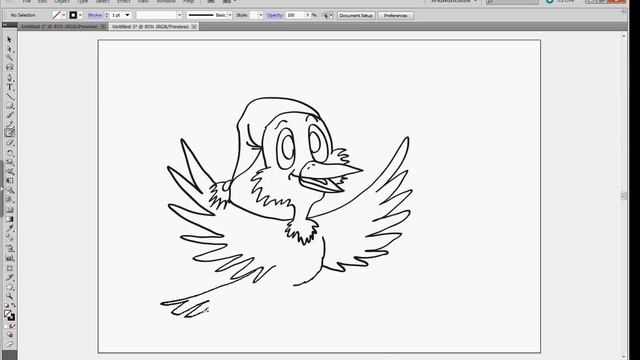Select the Type tool

point(9,87)
